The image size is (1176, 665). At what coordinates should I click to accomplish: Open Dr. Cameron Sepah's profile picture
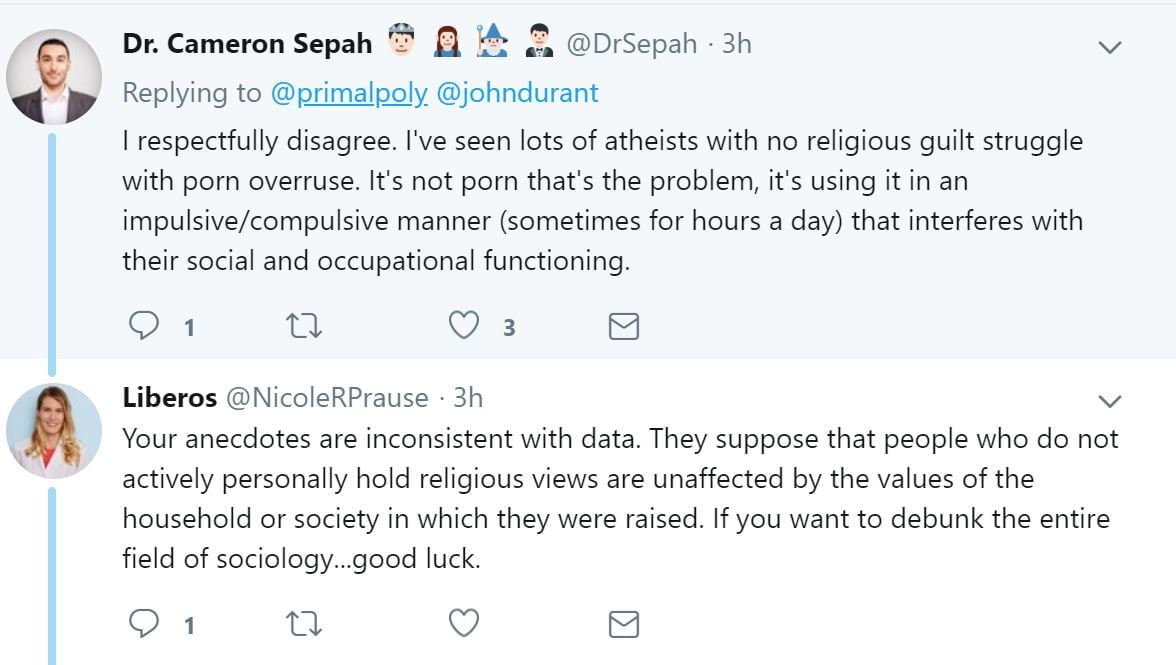pyautogui.click(x=54, y=76)
